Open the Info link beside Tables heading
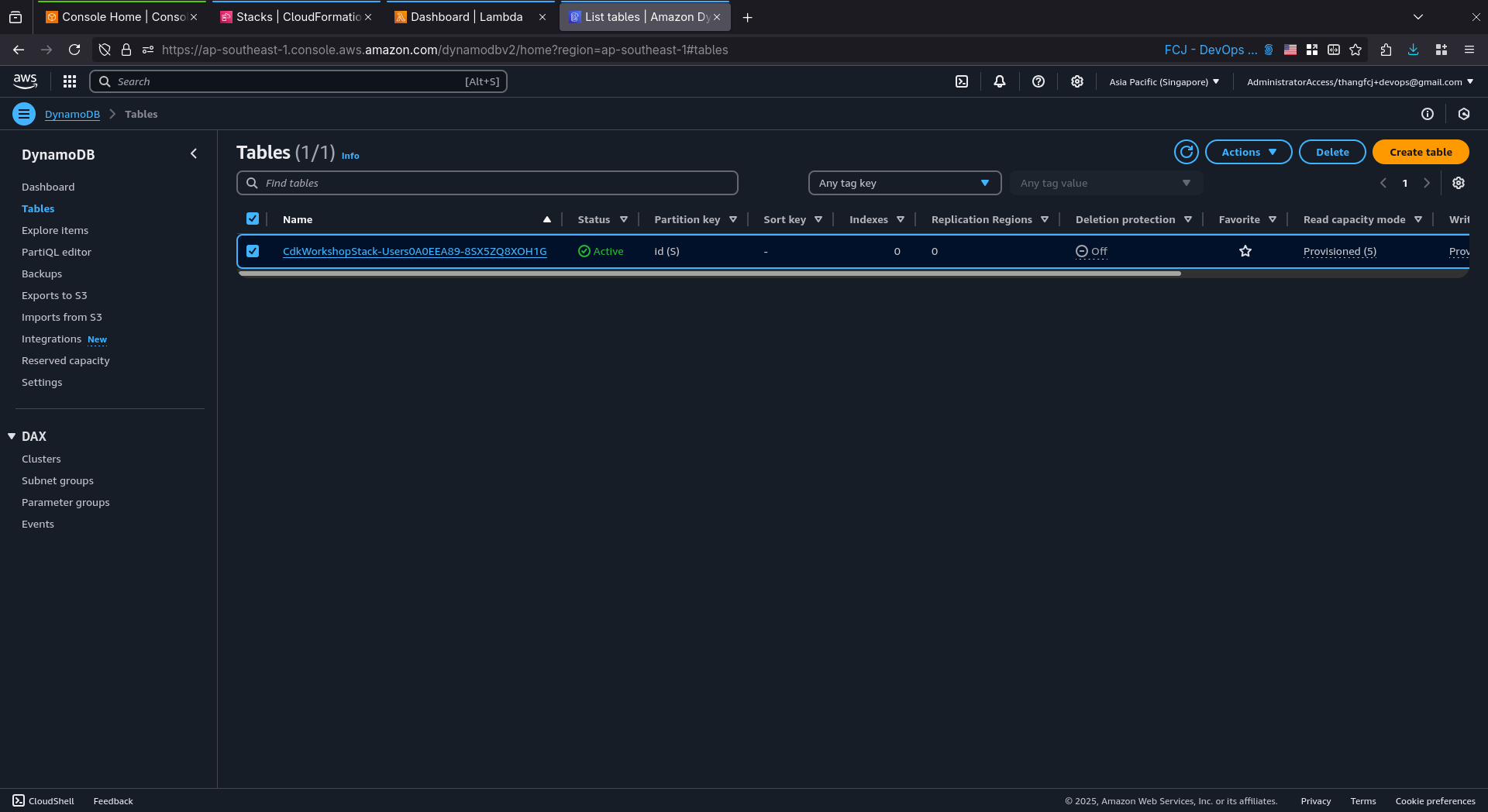Image resolution: width=1488 pixels, height=812 pixels. 350,156
